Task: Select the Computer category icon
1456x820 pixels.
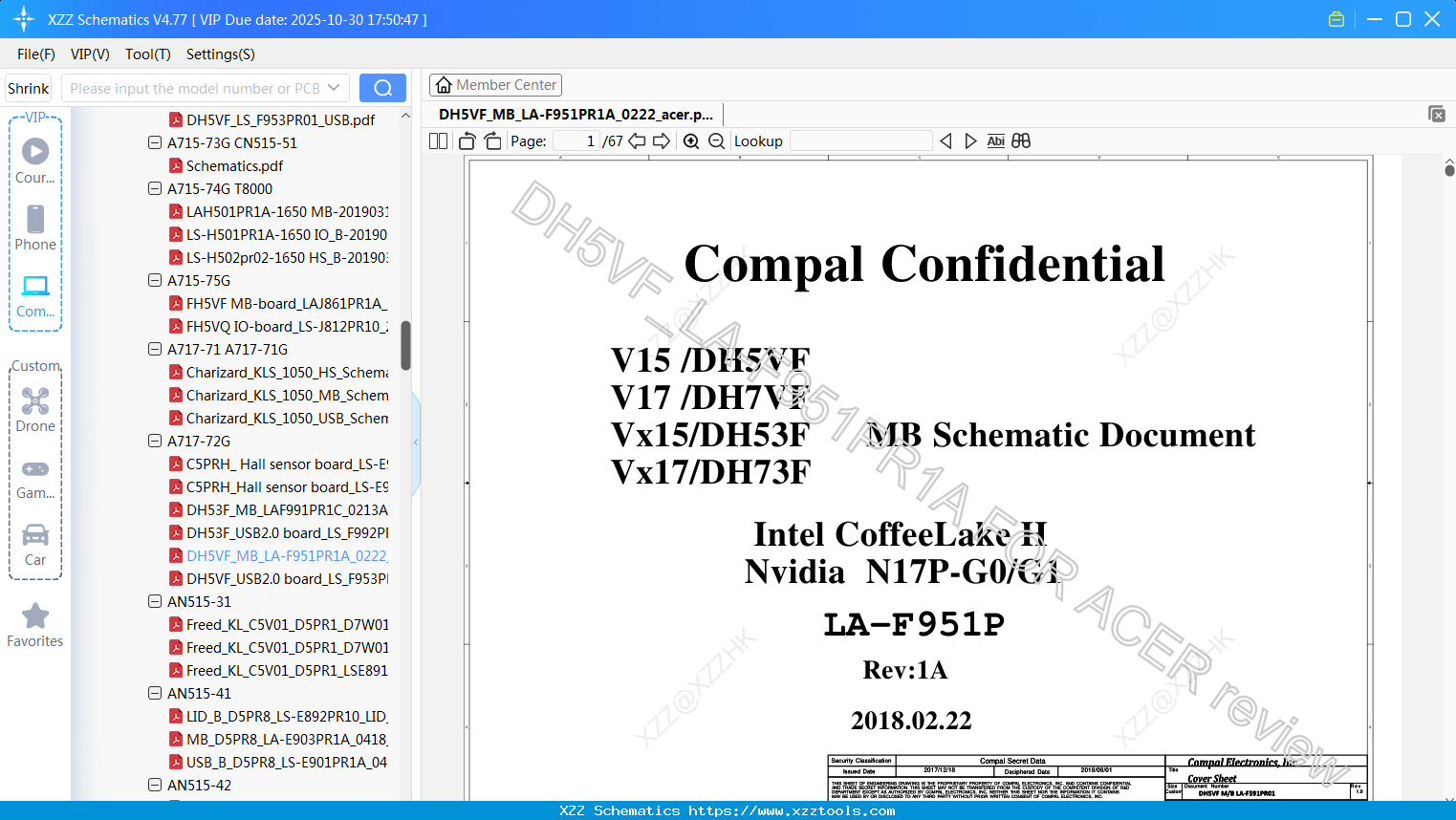Action: coord(35,295)
